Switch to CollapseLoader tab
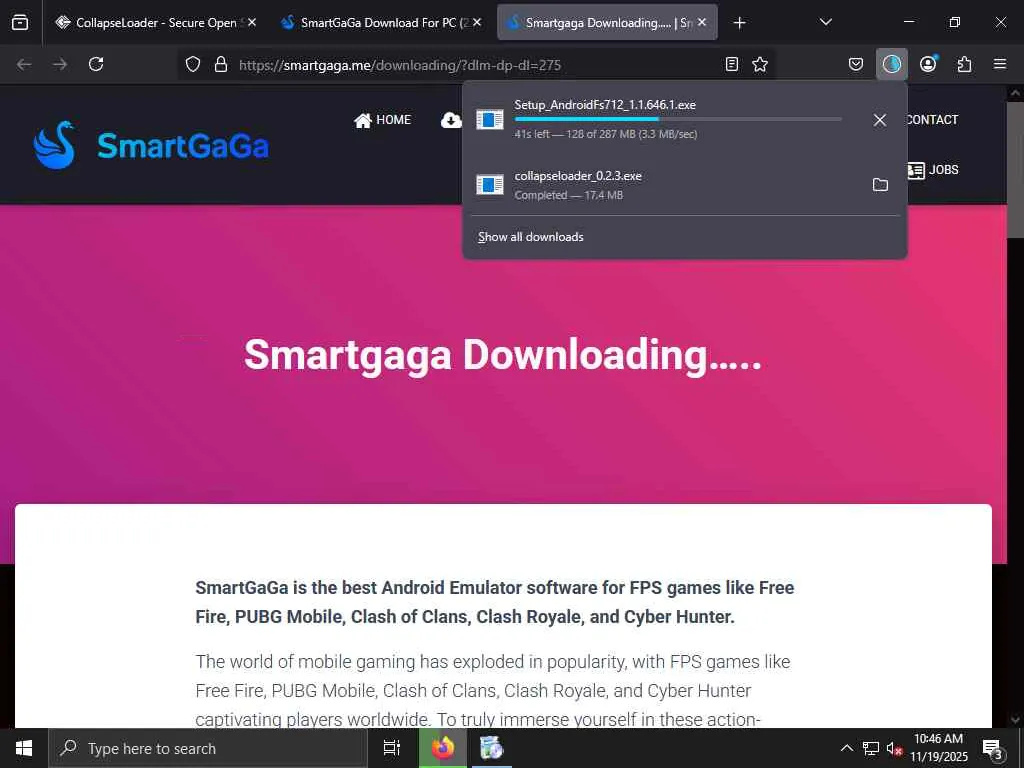This screenshot has height=768, width=1024. (155, 22)
